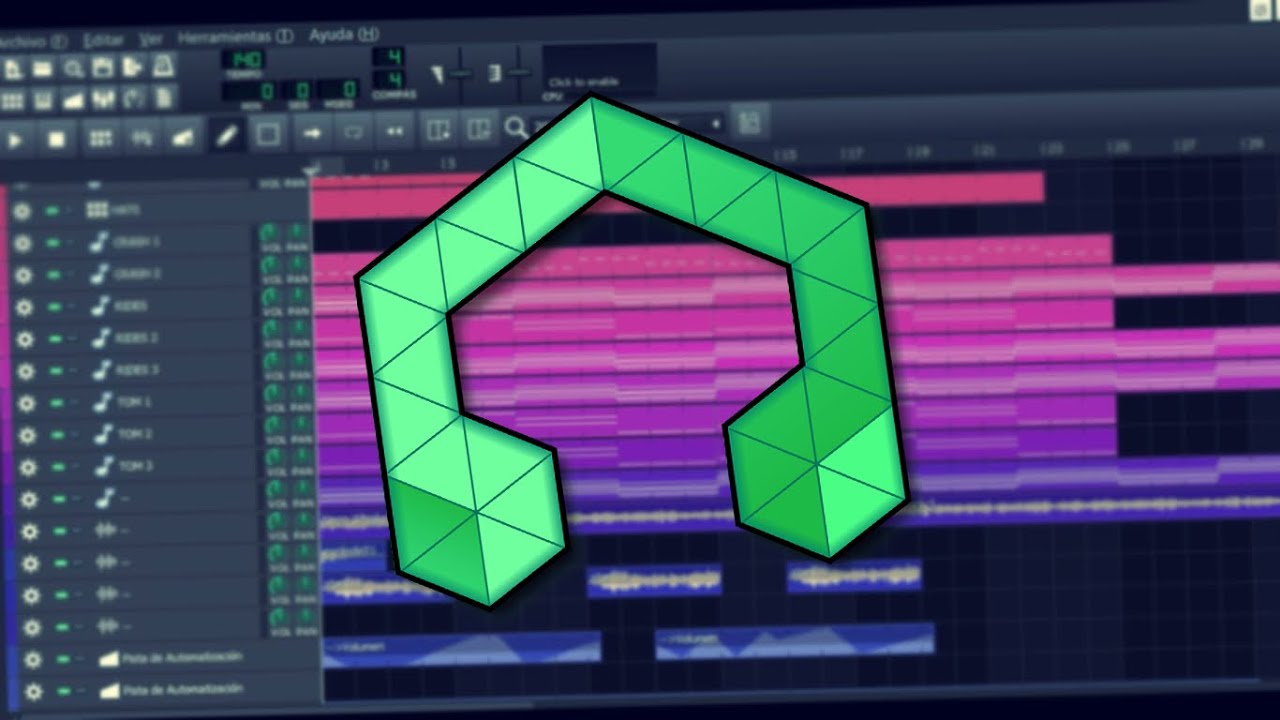1280x720 pixels.
Task: Toggle loop points icon in song editor
Action: 354,131
